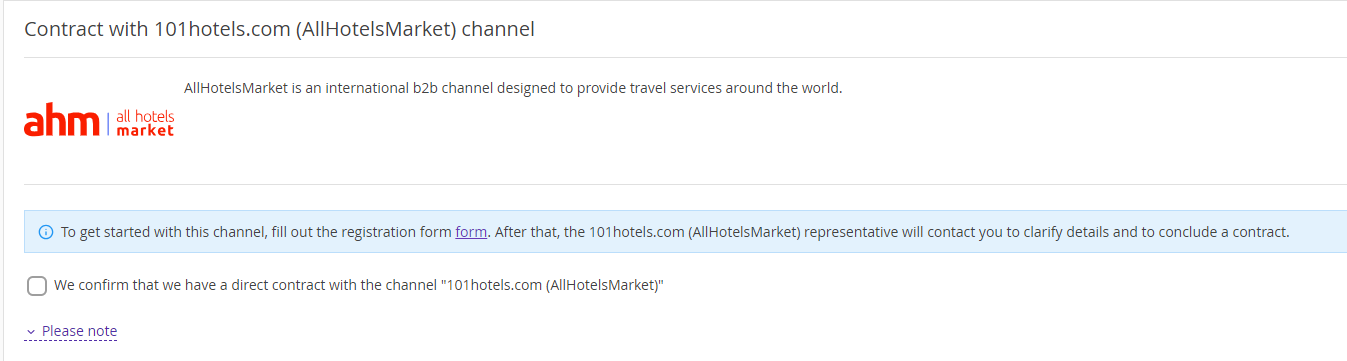Click the chevron icon beside Please note
The image size is (1347, 361).
(31, 332)
